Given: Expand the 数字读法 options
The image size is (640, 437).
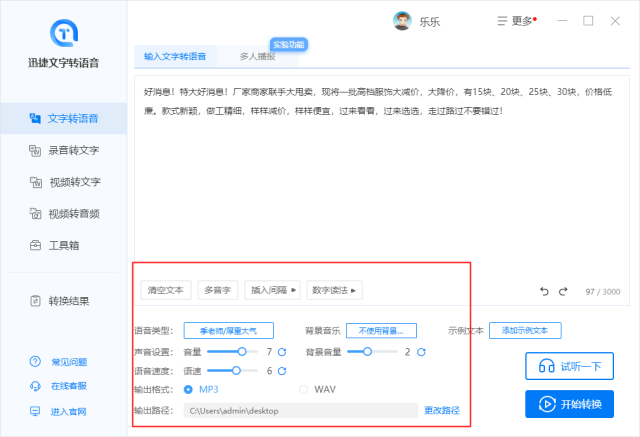Looking at the screenshot, I should coord(334,290).
